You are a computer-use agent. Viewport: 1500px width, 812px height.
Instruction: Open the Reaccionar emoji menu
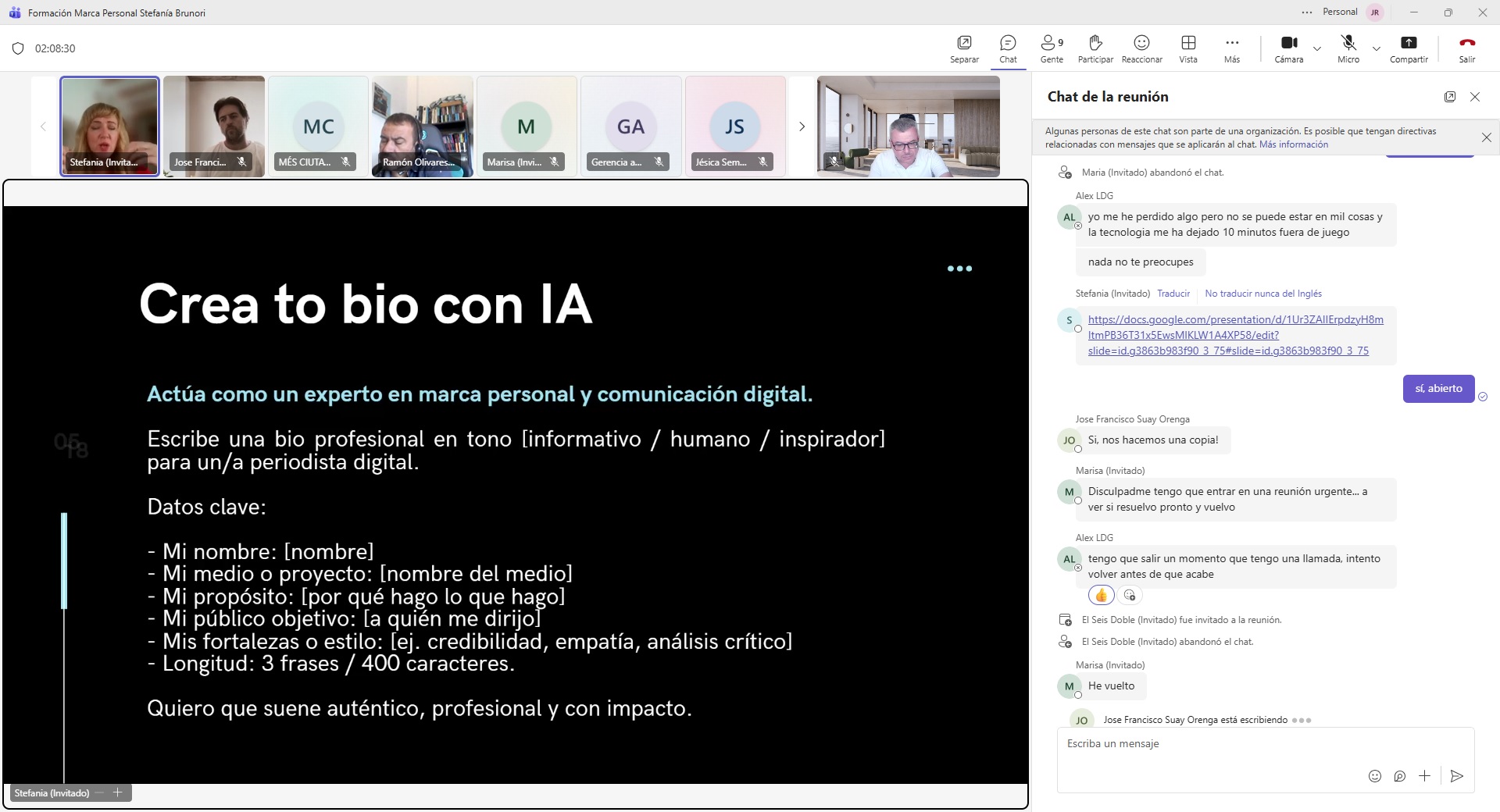[x=1141, y=43]
